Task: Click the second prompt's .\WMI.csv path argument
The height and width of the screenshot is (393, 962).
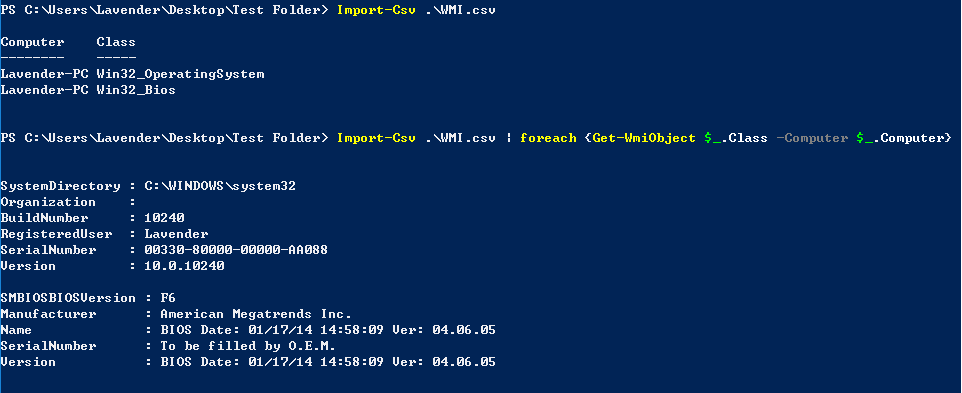Action: coord(460,138)
